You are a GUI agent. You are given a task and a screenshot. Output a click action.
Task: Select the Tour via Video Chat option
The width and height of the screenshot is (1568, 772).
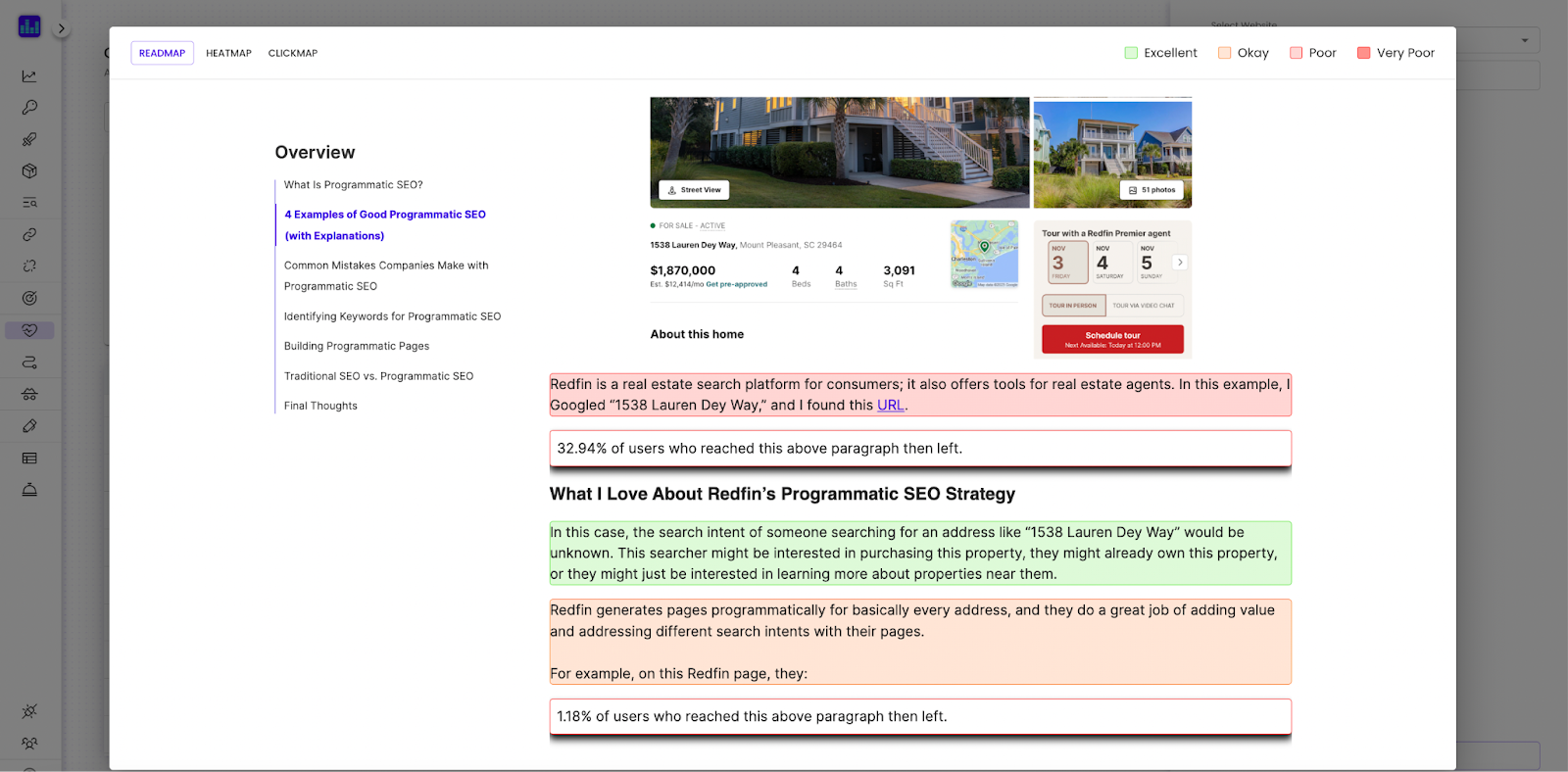(1144, 306)
